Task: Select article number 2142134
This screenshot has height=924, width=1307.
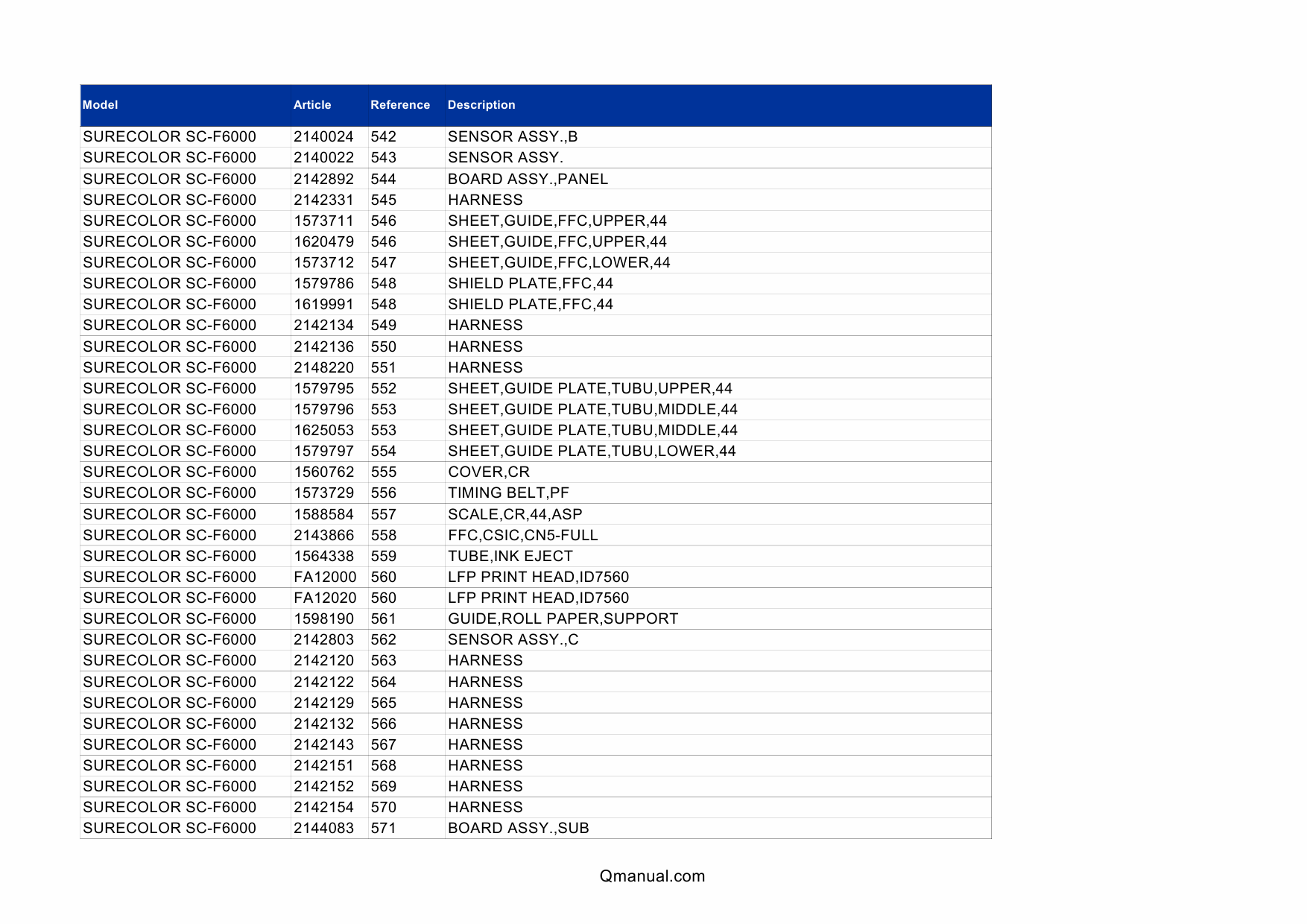Action: tap(323, 325)
